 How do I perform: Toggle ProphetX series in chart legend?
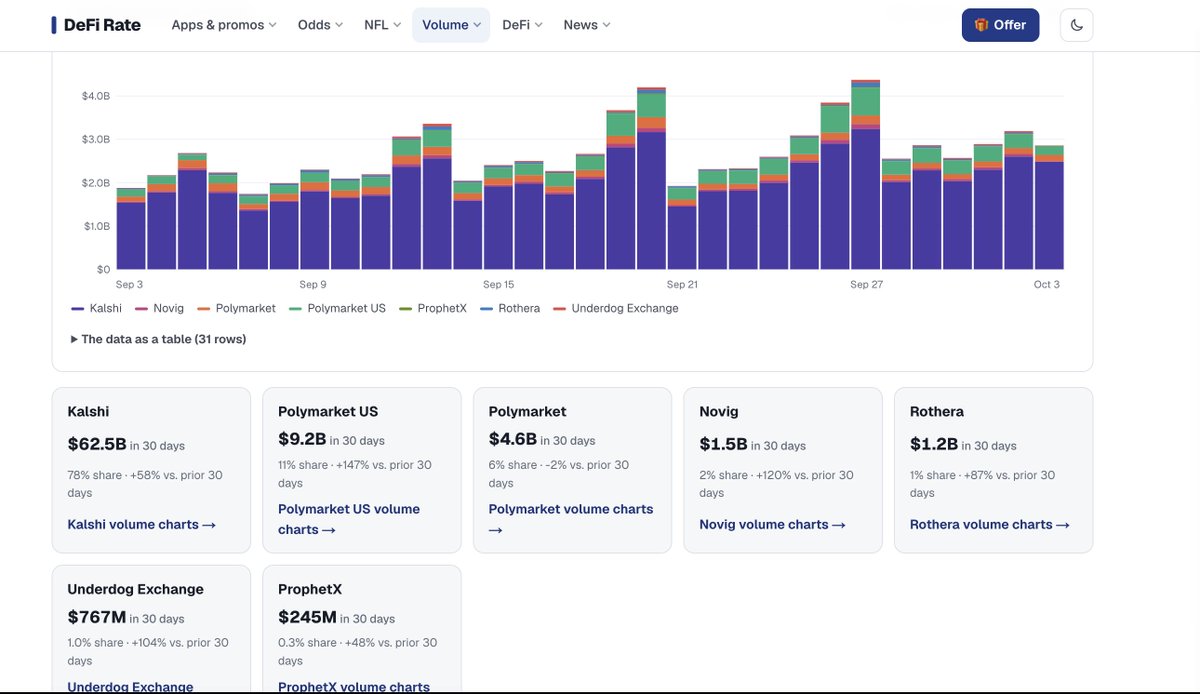[433, 308]
